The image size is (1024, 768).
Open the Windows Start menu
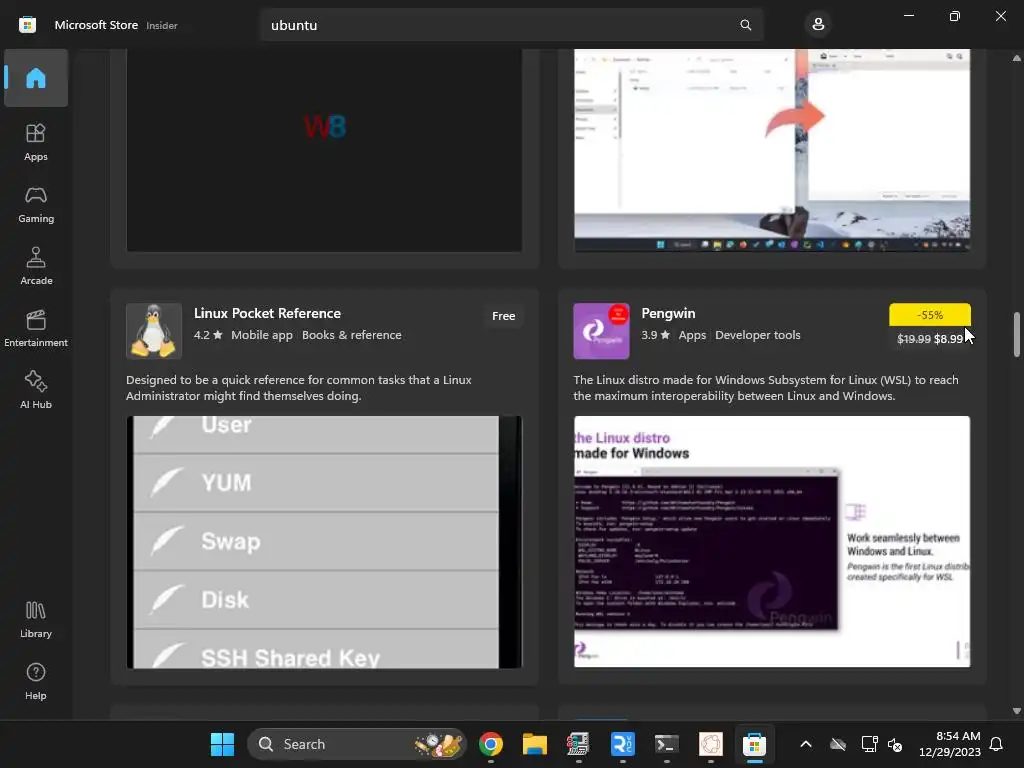[222, 744]
